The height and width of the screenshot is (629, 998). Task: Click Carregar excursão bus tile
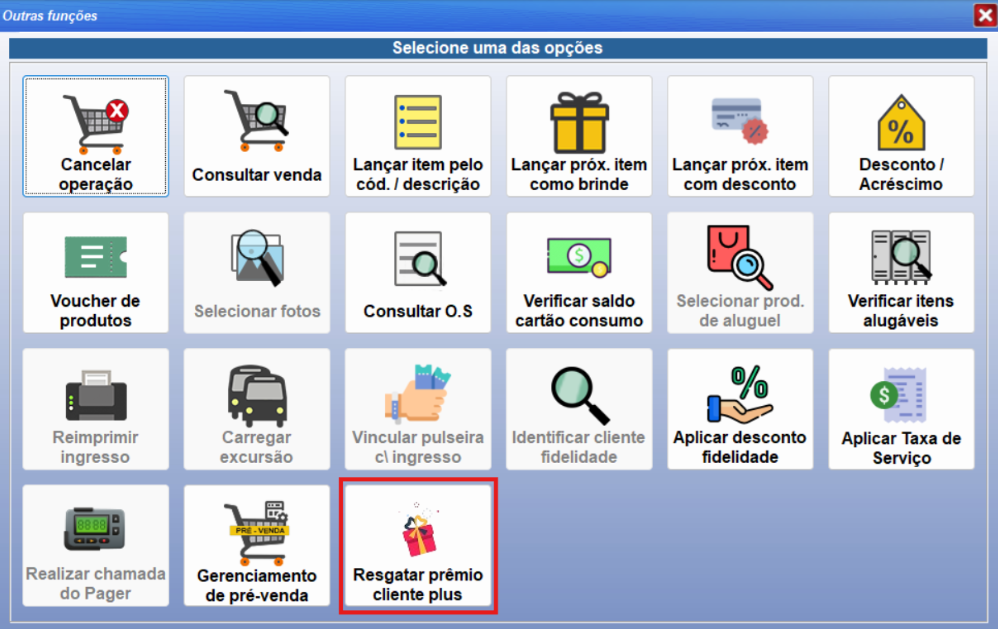coord(257,409)
